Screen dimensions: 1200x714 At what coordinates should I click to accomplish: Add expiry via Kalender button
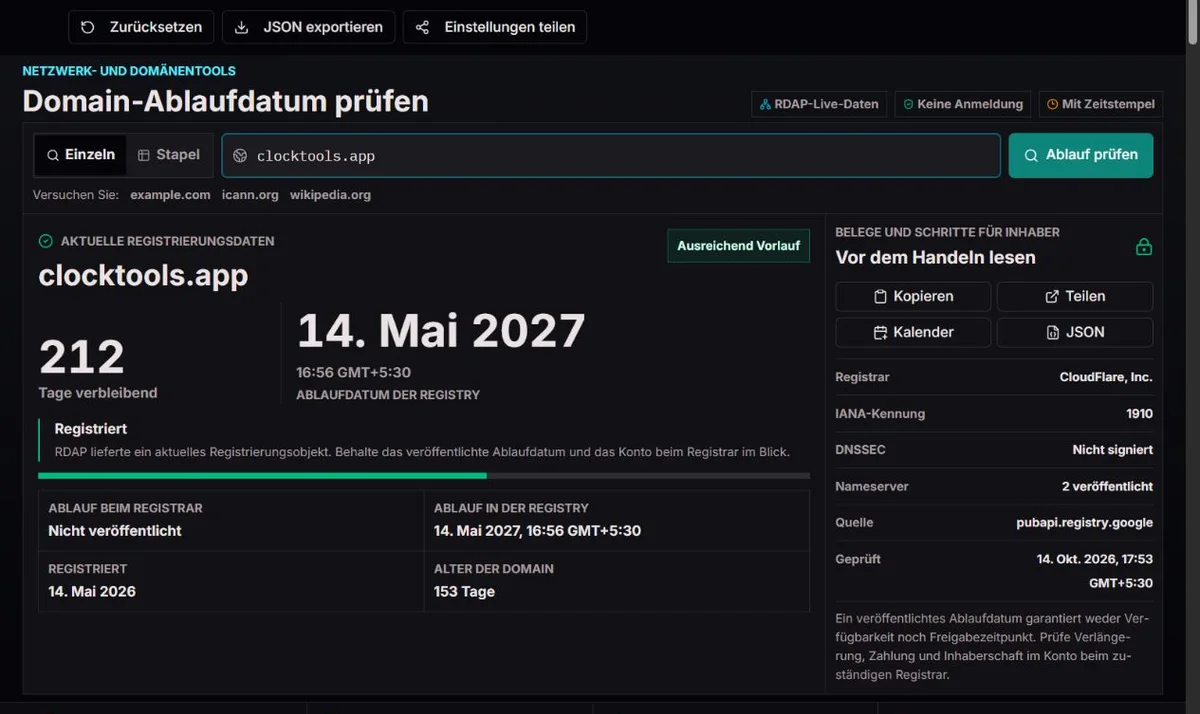point(913,332)
